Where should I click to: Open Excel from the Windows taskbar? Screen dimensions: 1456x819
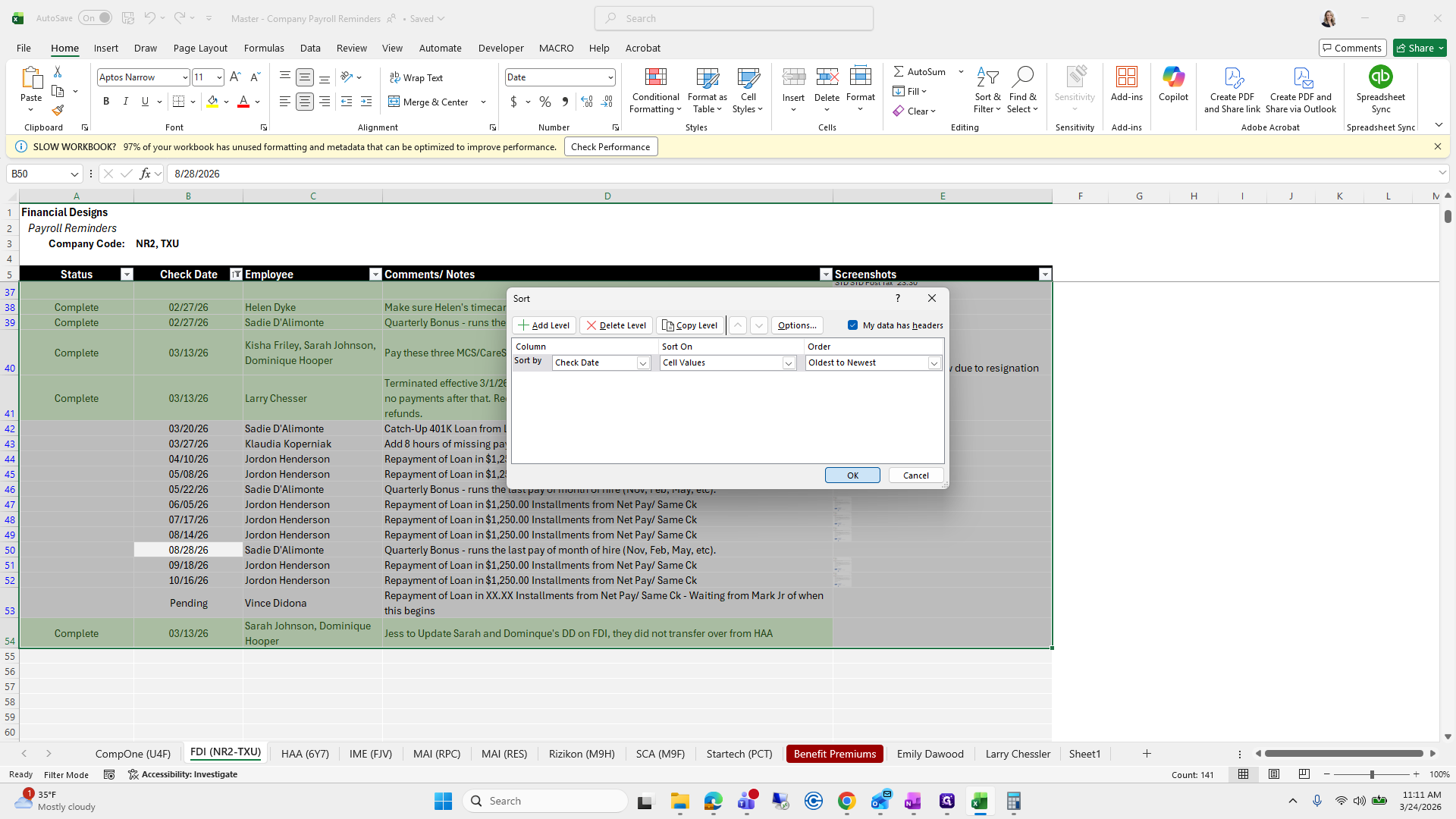(x=979, y=801)
